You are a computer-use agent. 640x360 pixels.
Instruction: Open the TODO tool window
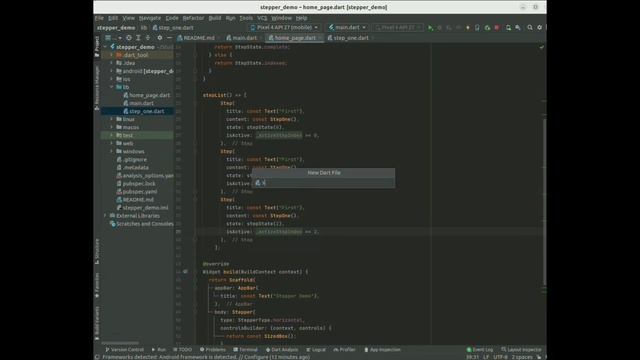[182, 350]
